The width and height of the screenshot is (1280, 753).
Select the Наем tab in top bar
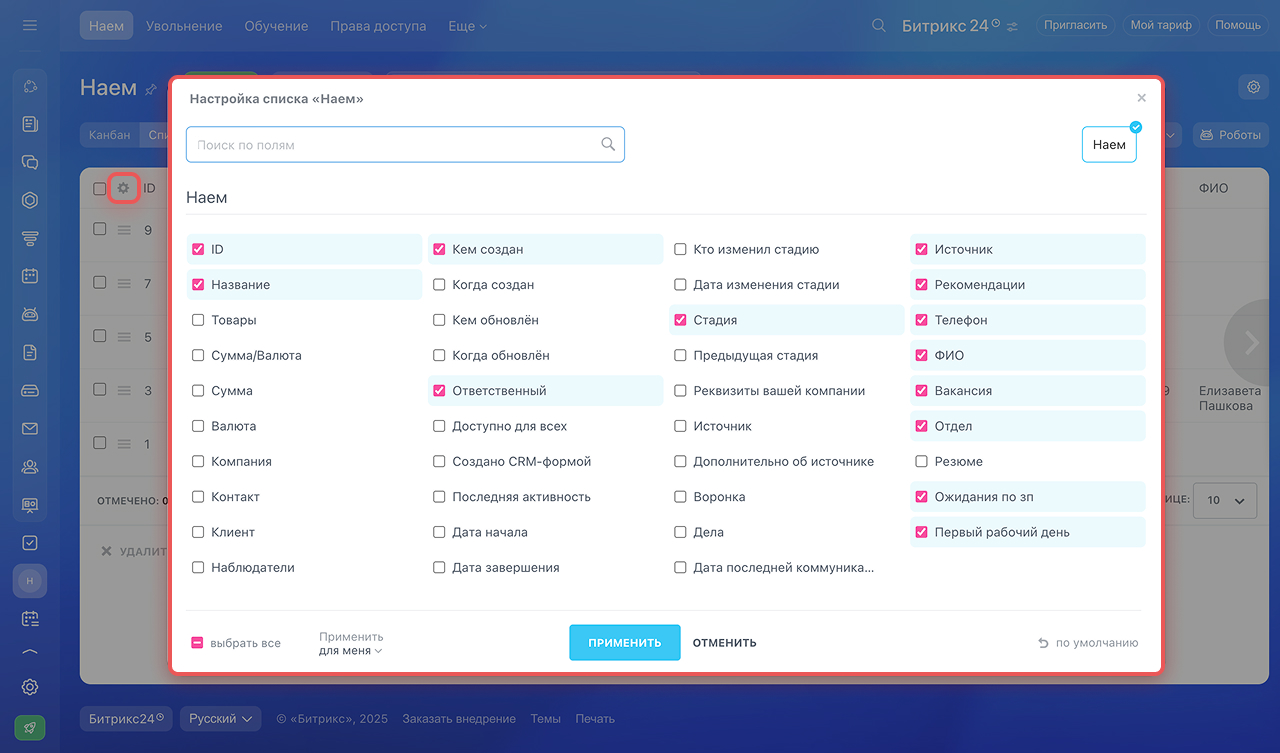(106, 26)
